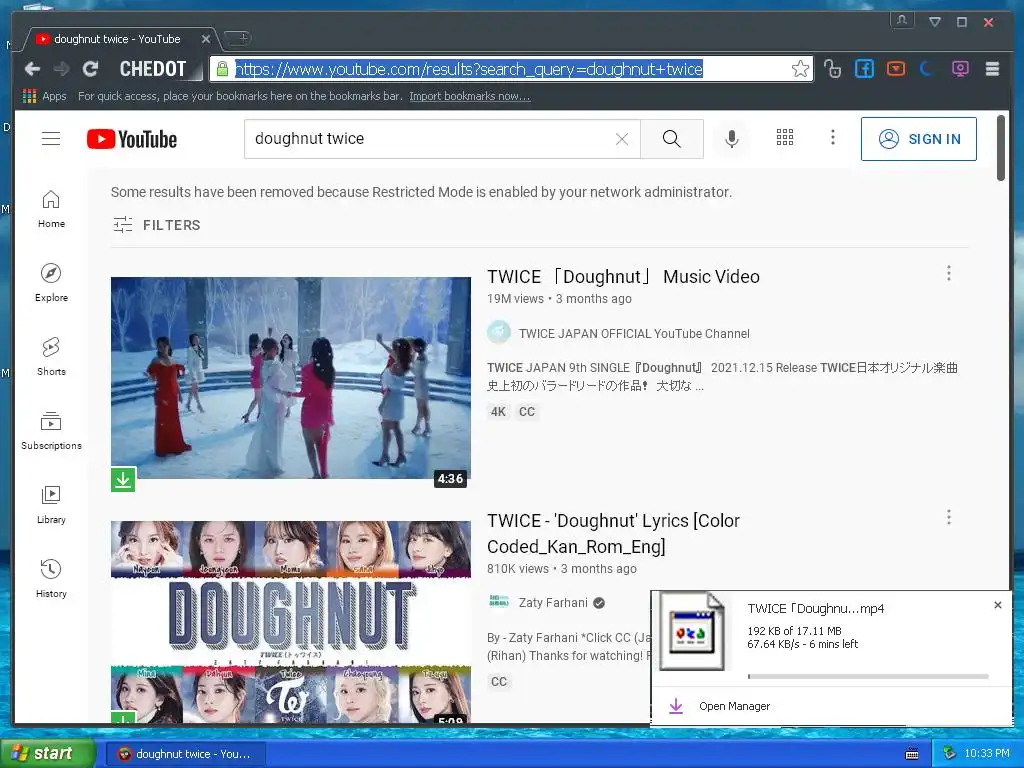This screenshot has height=768, width=1024.
Task: Play the Doughnut Music Video thumbnail
Action: (x=291, y=378)
